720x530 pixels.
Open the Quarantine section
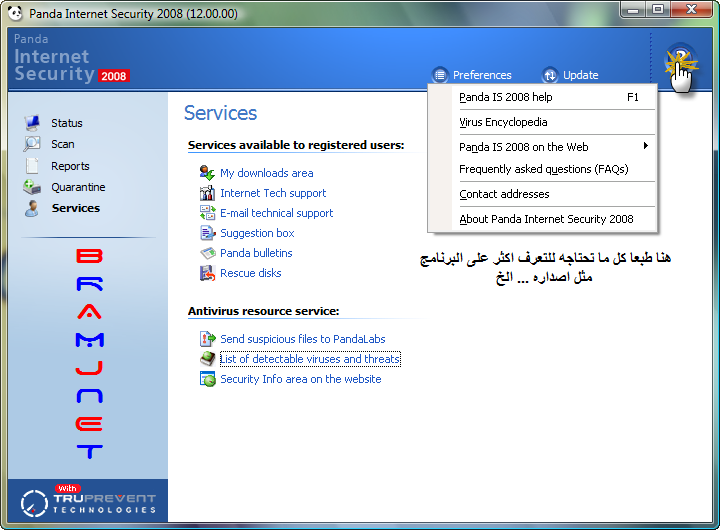[x=78, y=187]
